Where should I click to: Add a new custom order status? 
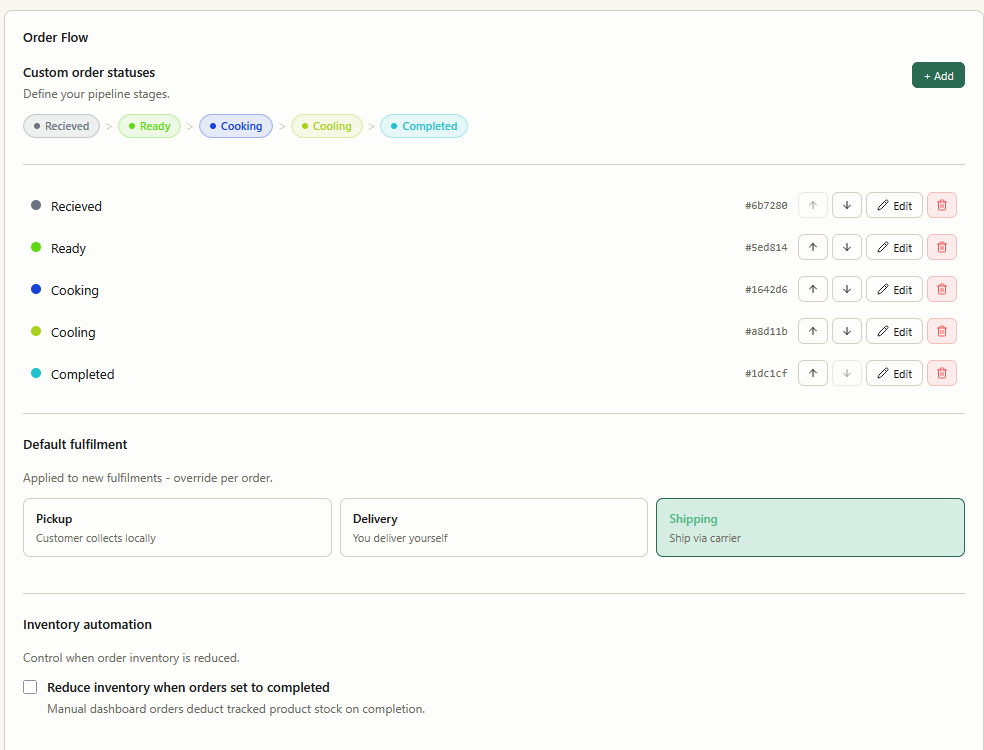click(938, 75)
